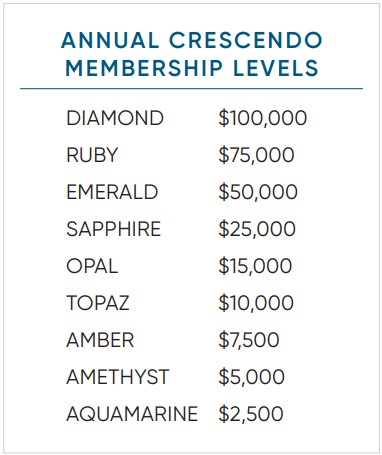Select the EMERALD membership level label
The height and width of the screenshot is (455, 382).
(112, 192)
